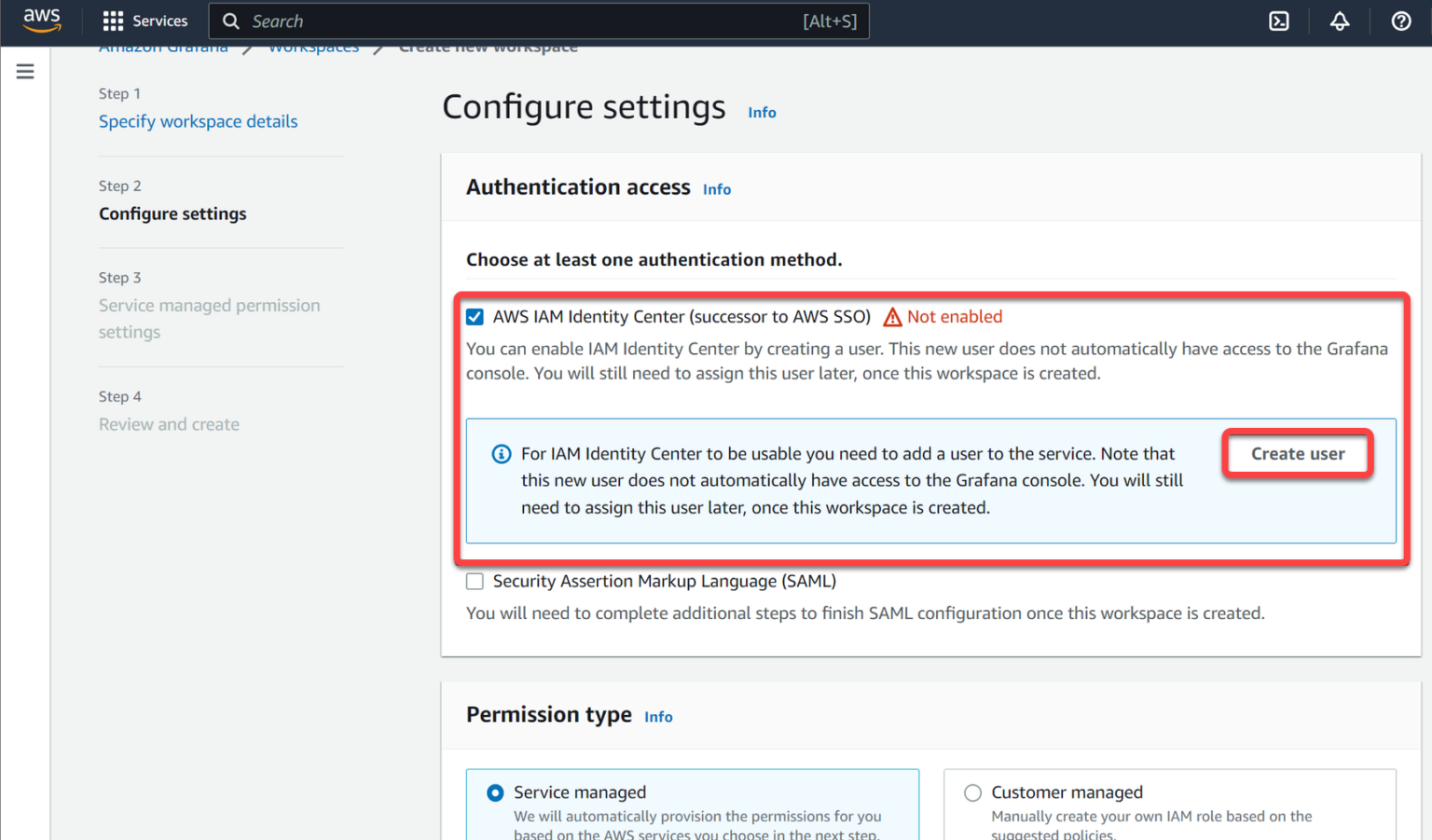Open the Services grid menu
This screenshot has width=1432, height=840.
coord(113,21)
